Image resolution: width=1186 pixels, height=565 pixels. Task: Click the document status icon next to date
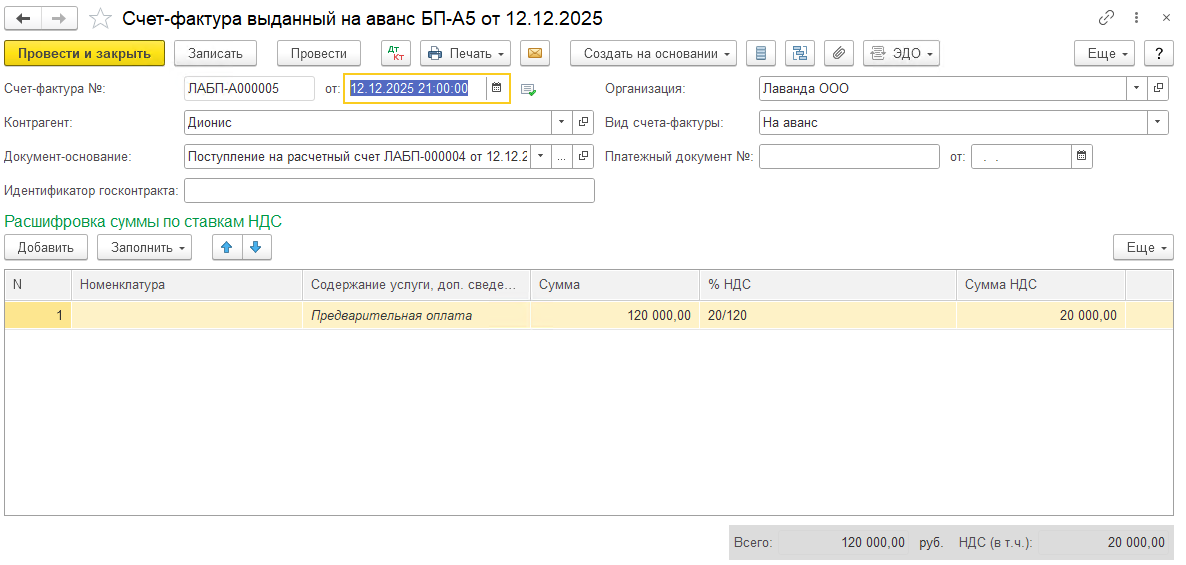pos(529,89)
